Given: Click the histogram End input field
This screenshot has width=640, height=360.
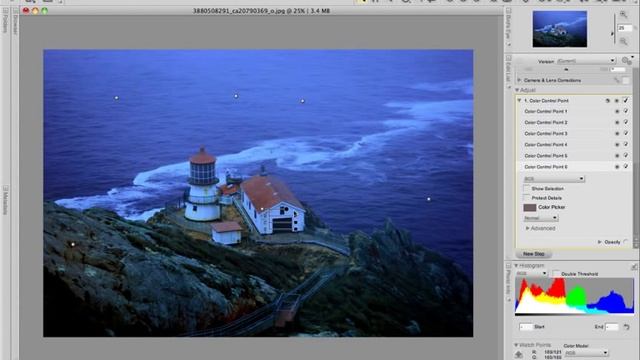Looking at the screenshot, I should coord(612,327).
